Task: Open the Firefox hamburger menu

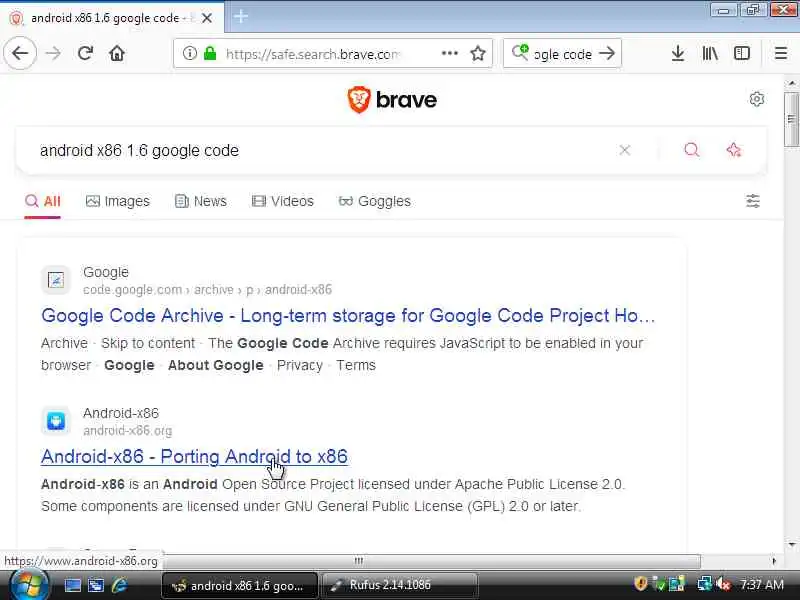Action: coord(781,53)
